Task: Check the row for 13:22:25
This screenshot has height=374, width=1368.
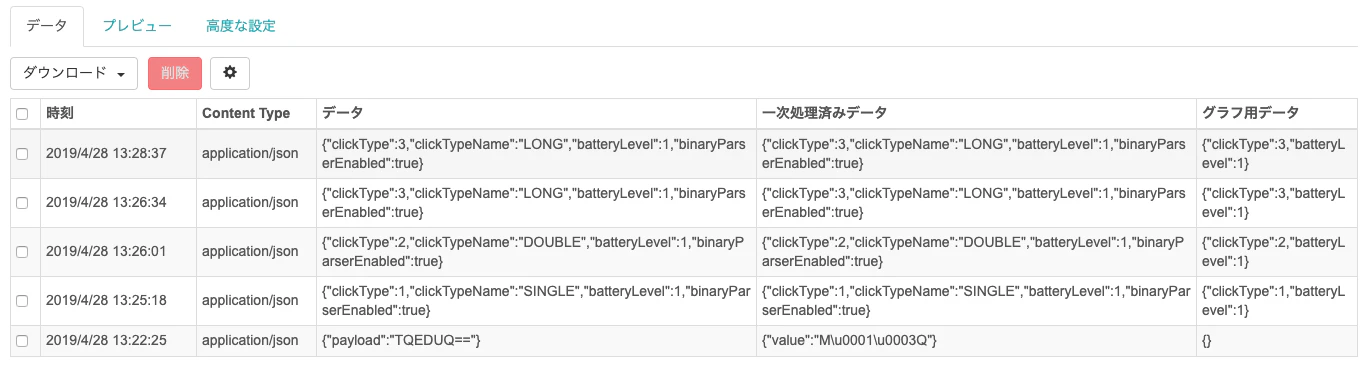Action: 22,340
